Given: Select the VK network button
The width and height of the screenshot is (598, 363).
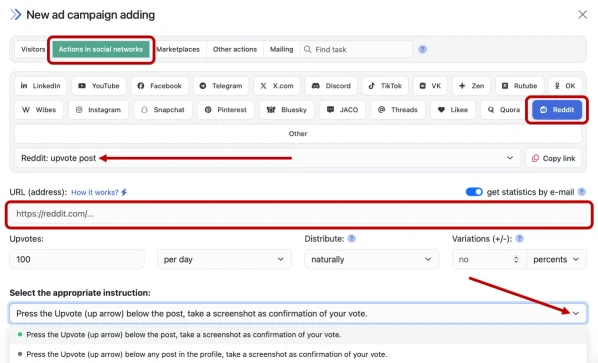Looking at the screenshot, I should click(x=430, y=86).
